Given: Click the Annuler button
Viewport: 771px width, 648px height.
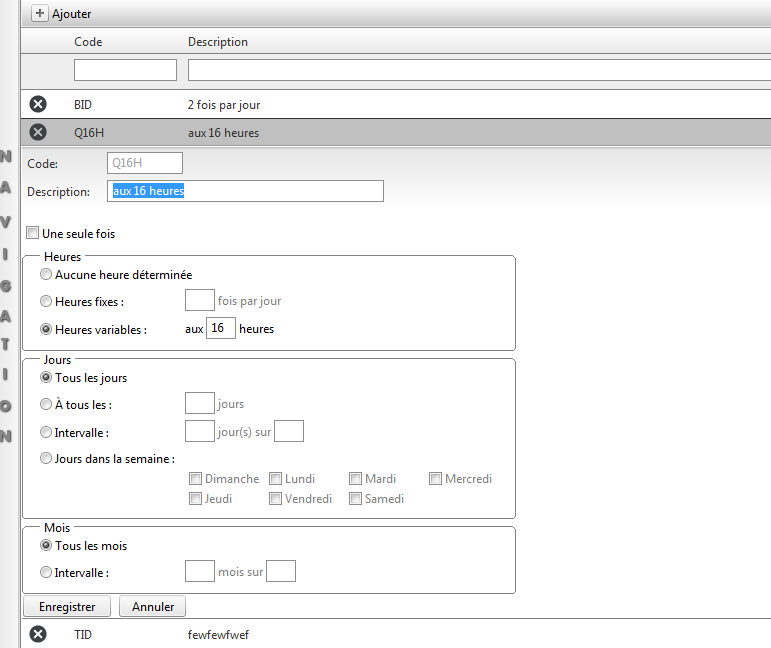Looking at the screenshot, I should (x=152, y=607).
